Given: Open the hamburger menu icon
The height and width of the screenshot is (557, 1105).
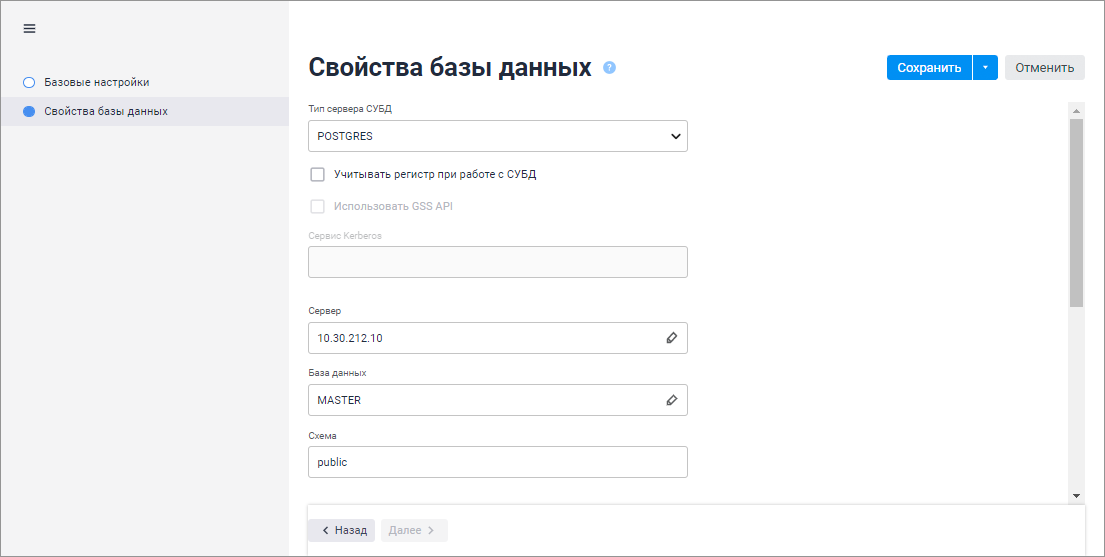Looking at the screenshot, I should [x=29, y=29].
